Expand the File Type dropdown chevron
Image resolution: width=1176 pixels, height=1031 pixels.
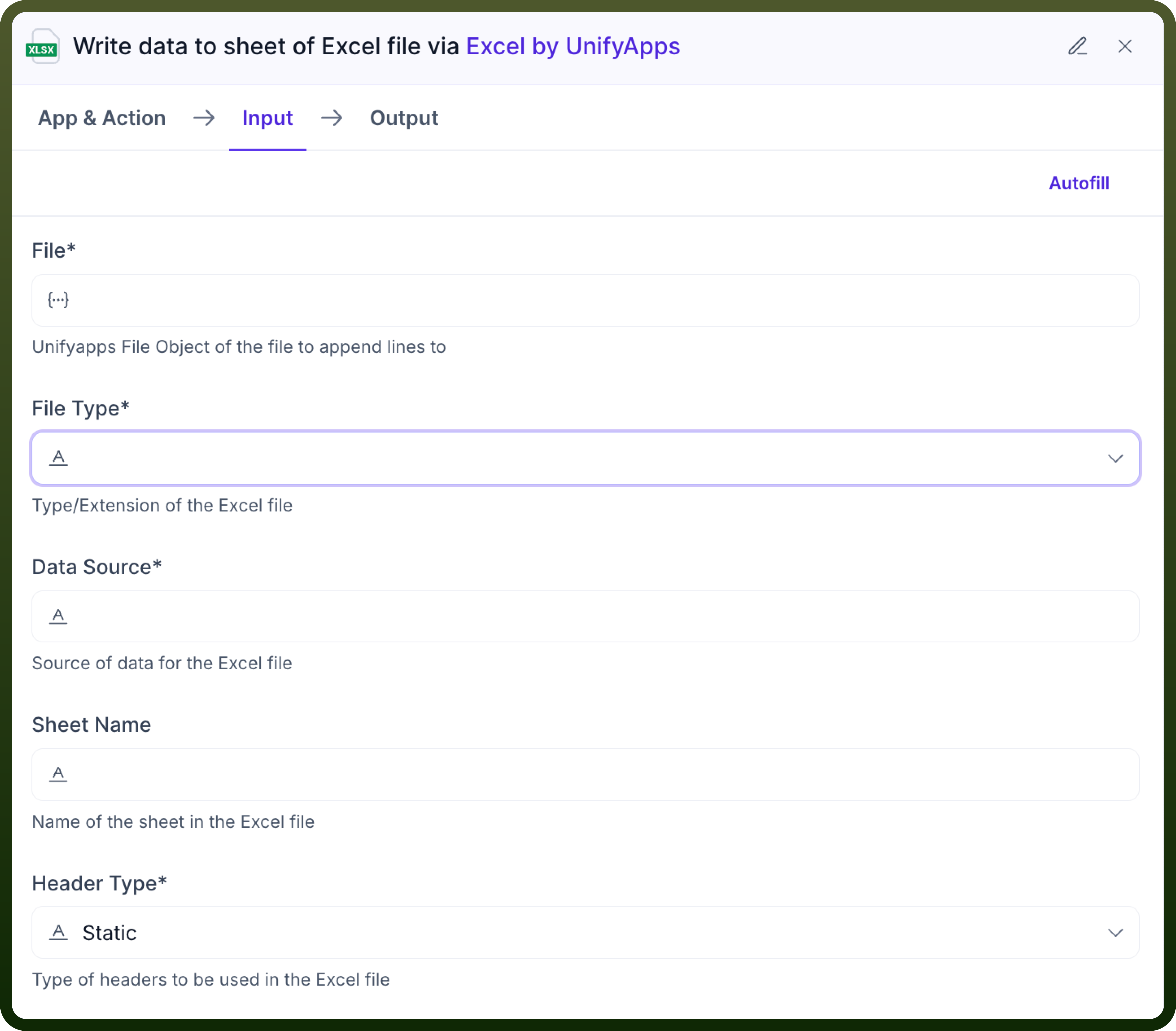click(x=1116, y=458)
